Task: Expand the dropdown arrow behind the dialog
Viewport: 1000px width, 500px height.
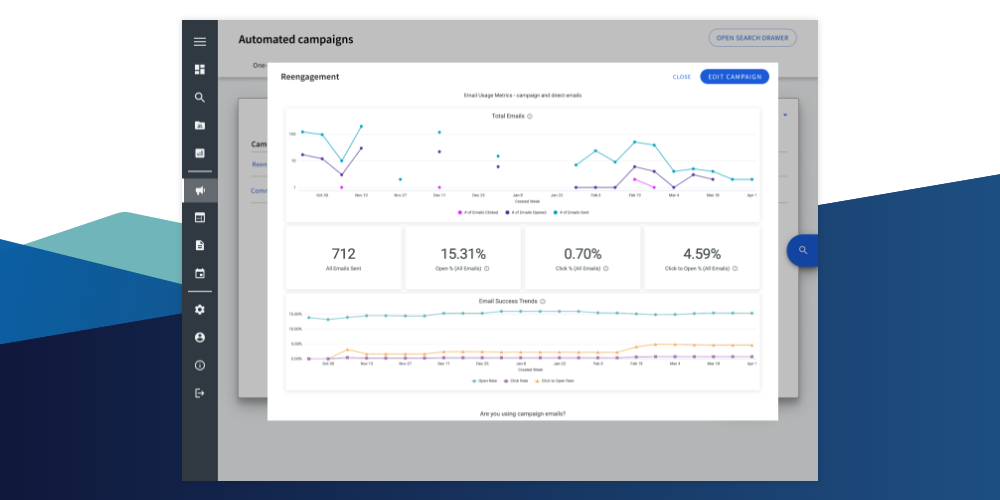Action: click(785, 115)
